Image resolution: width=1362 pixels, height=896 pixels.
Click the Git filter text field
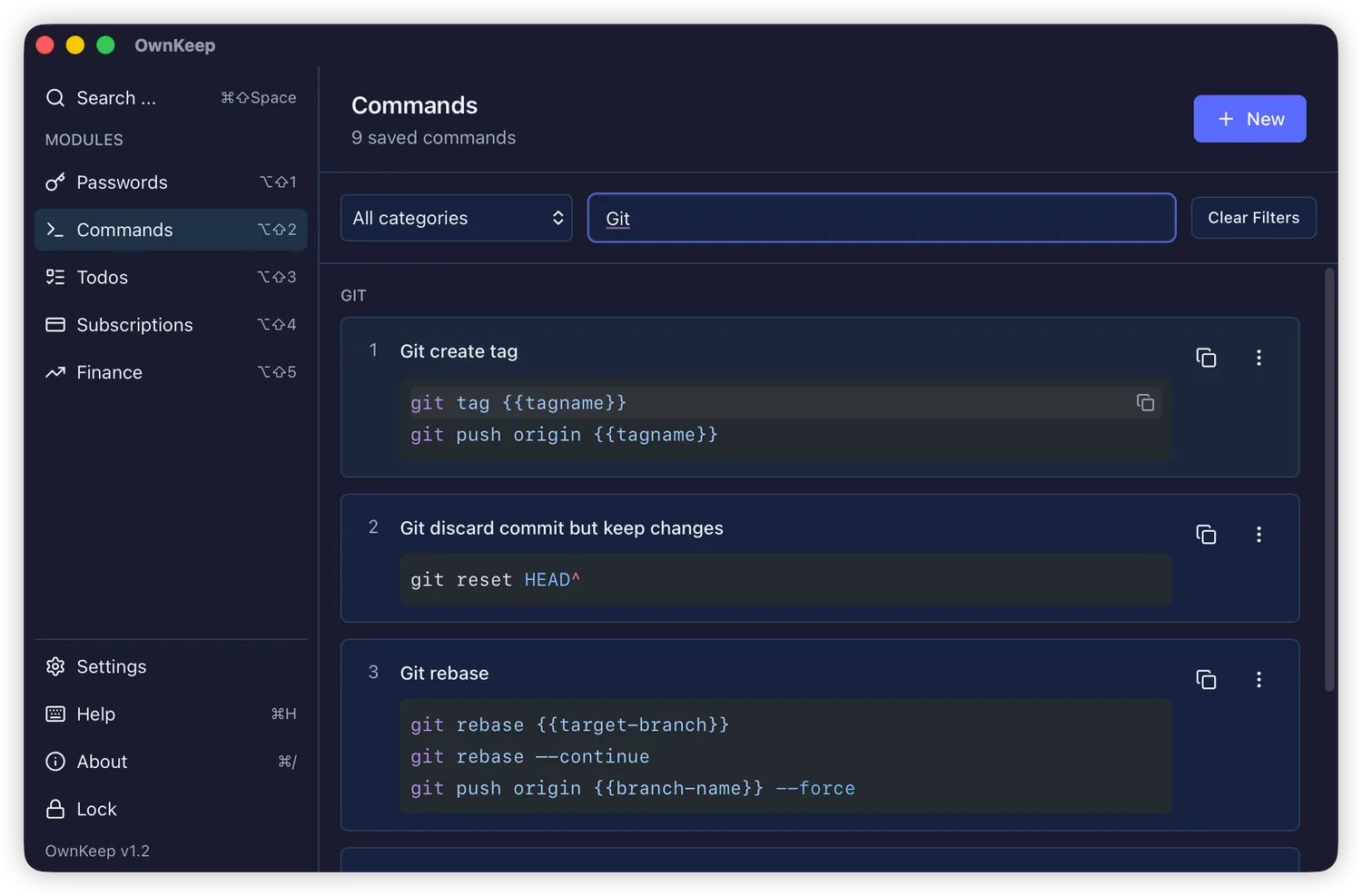(882, 218)
